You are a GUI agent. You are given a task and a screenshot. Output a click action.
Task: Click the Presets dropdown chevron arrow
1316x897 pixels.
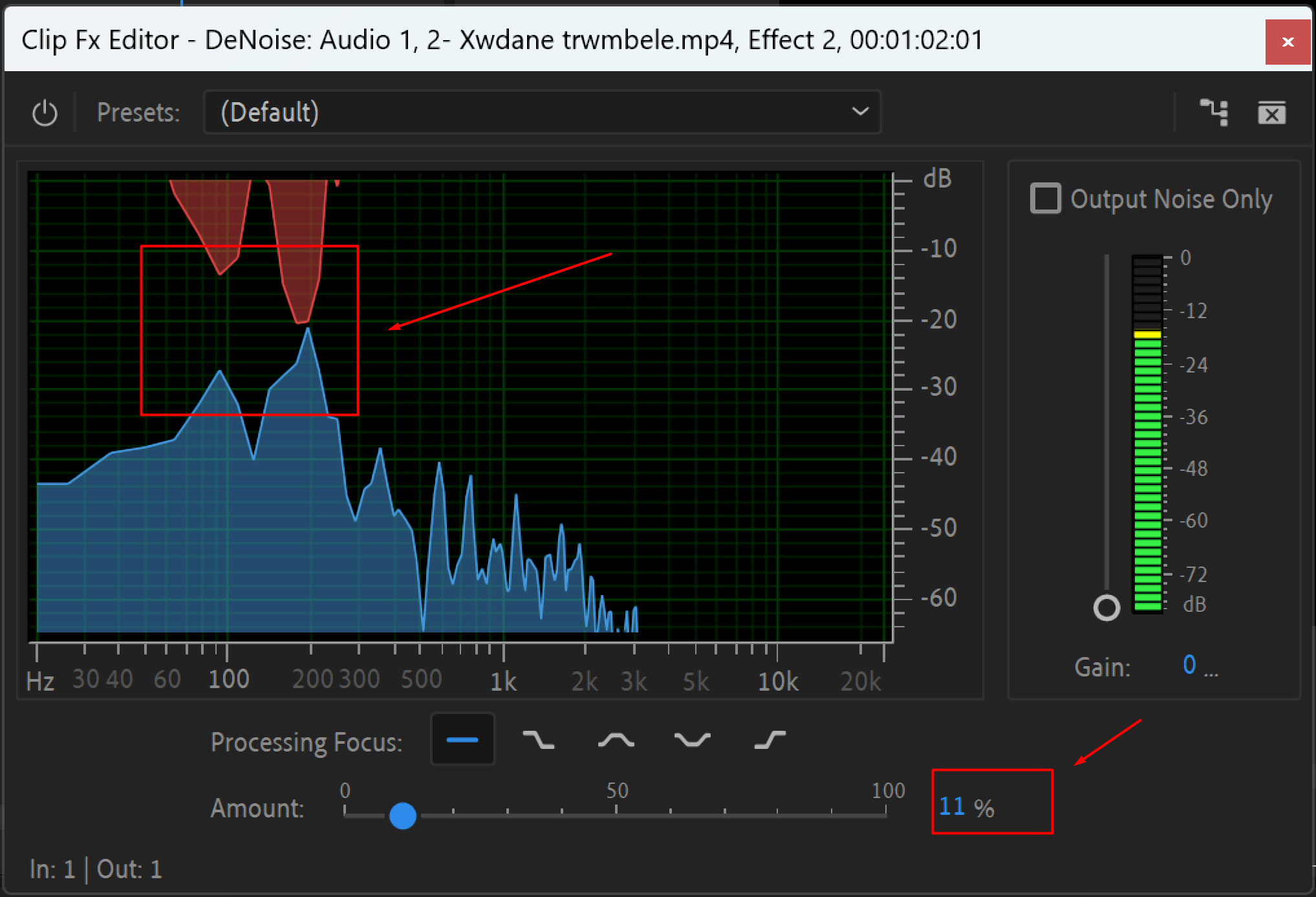click(x=859, y=111)
